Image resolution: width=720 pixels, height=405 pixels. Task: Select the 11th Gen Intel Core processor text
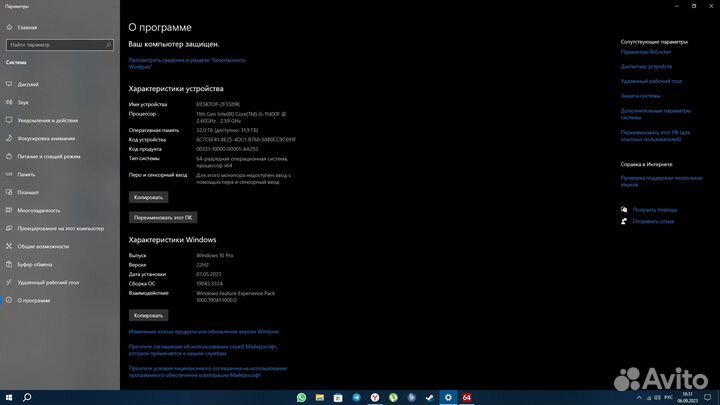241,117
